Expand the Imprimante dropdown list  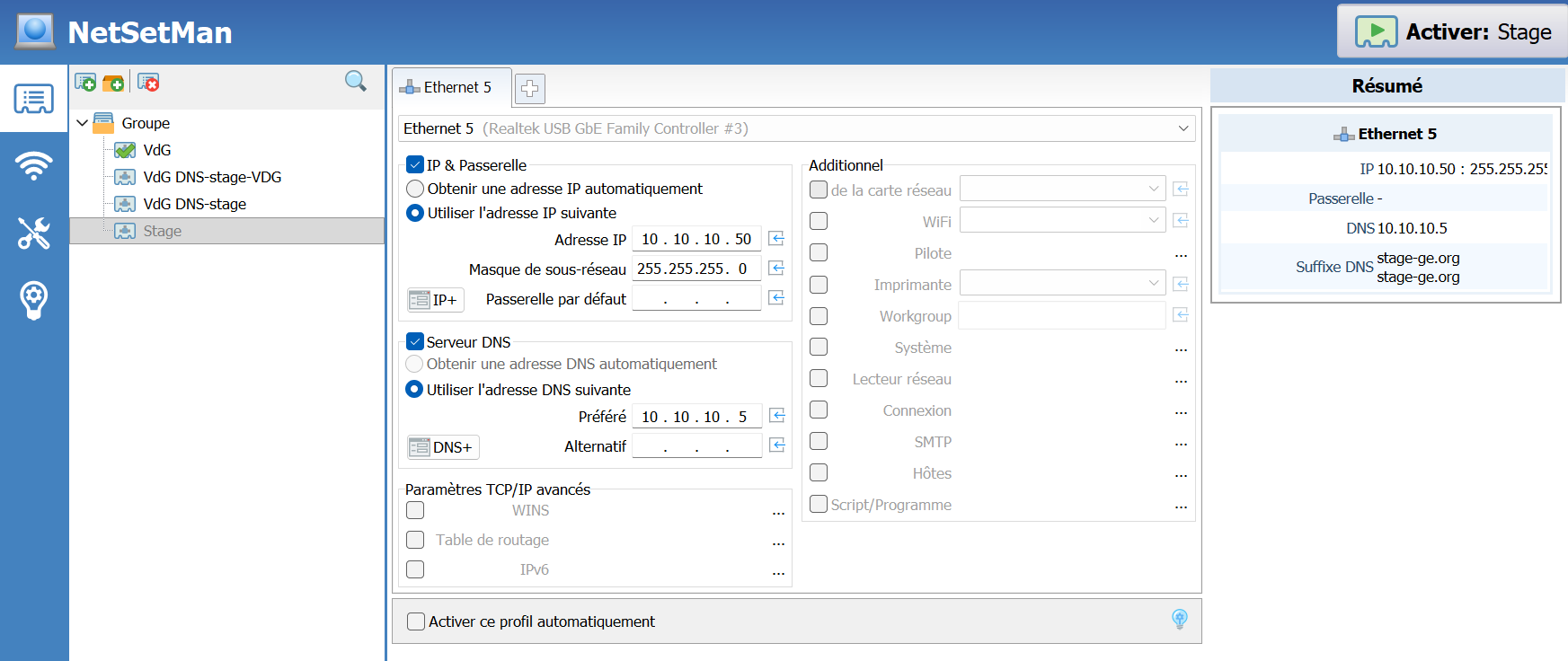pyautogui.click(x=1154, y=284)
